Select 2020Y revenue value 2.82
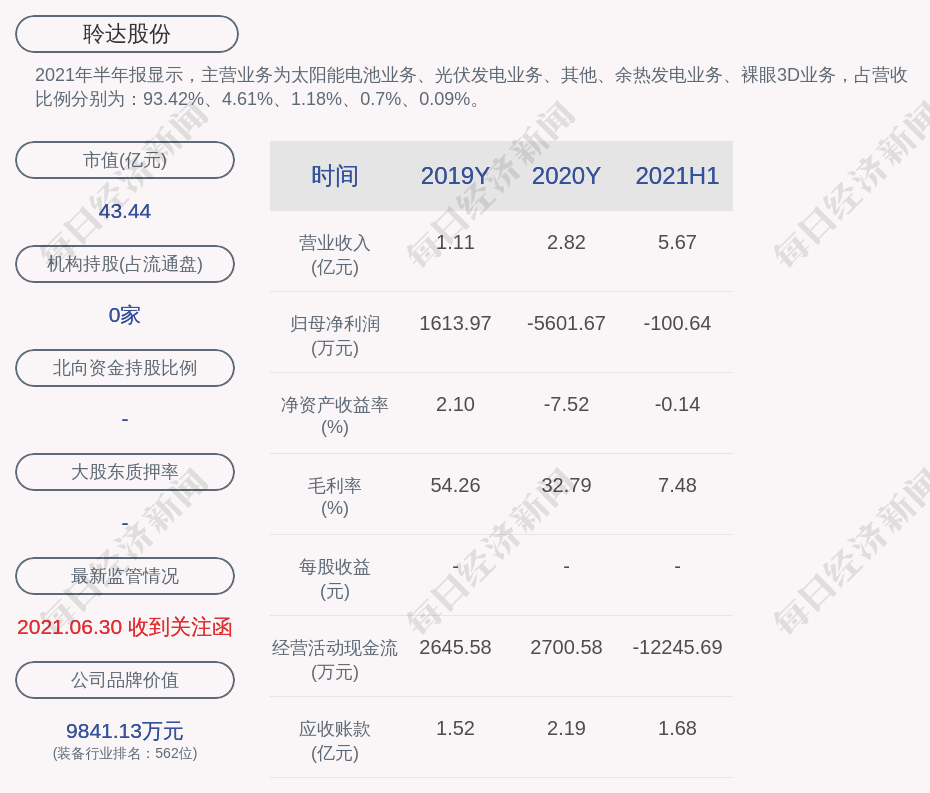930x793 pixels. [x=566, y=242]
